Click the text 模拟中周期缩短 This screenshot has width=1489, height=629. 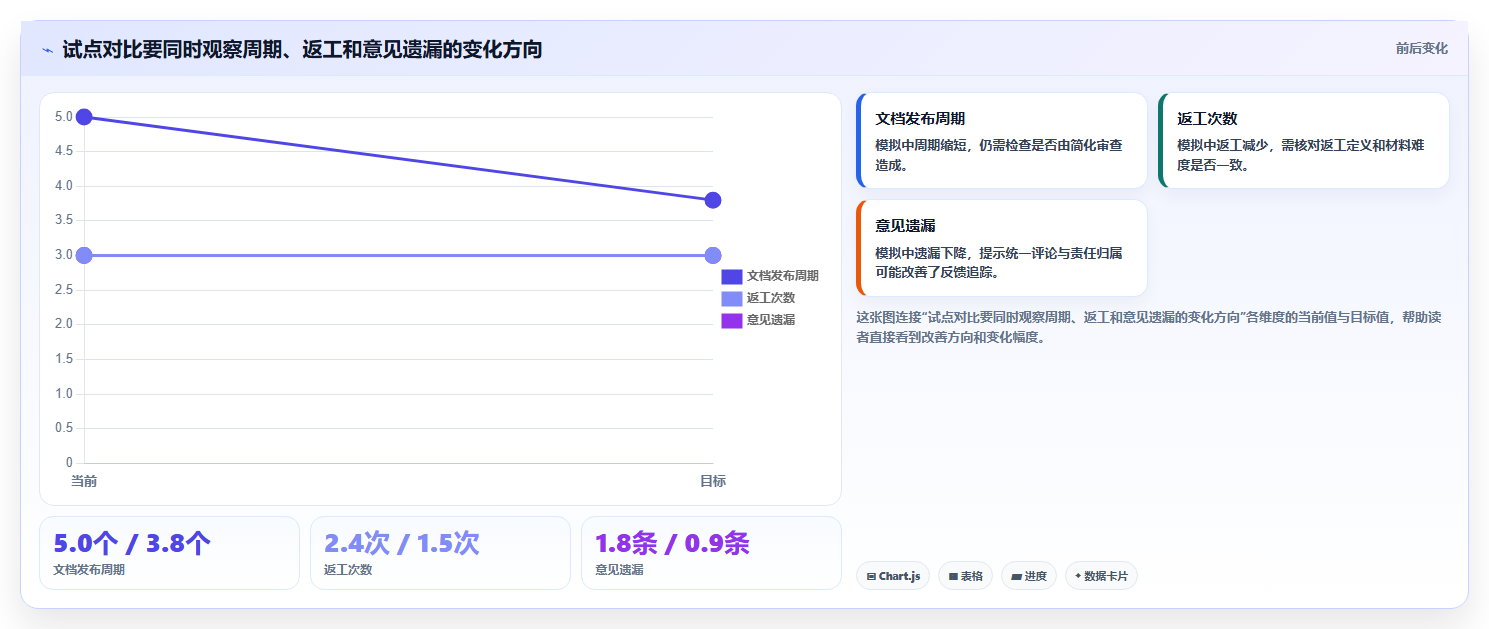pos(999,155)
